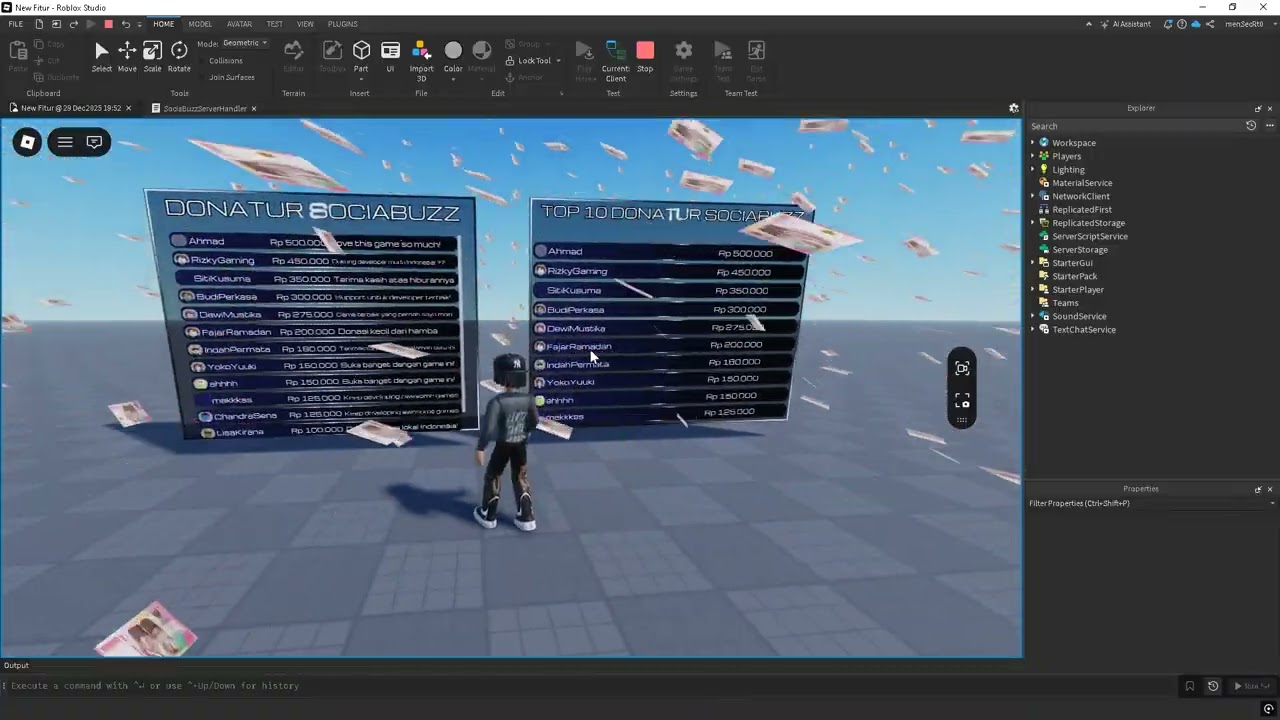Start a Team Test
The height and width of the screenshot is (720, 1280).
722,60
